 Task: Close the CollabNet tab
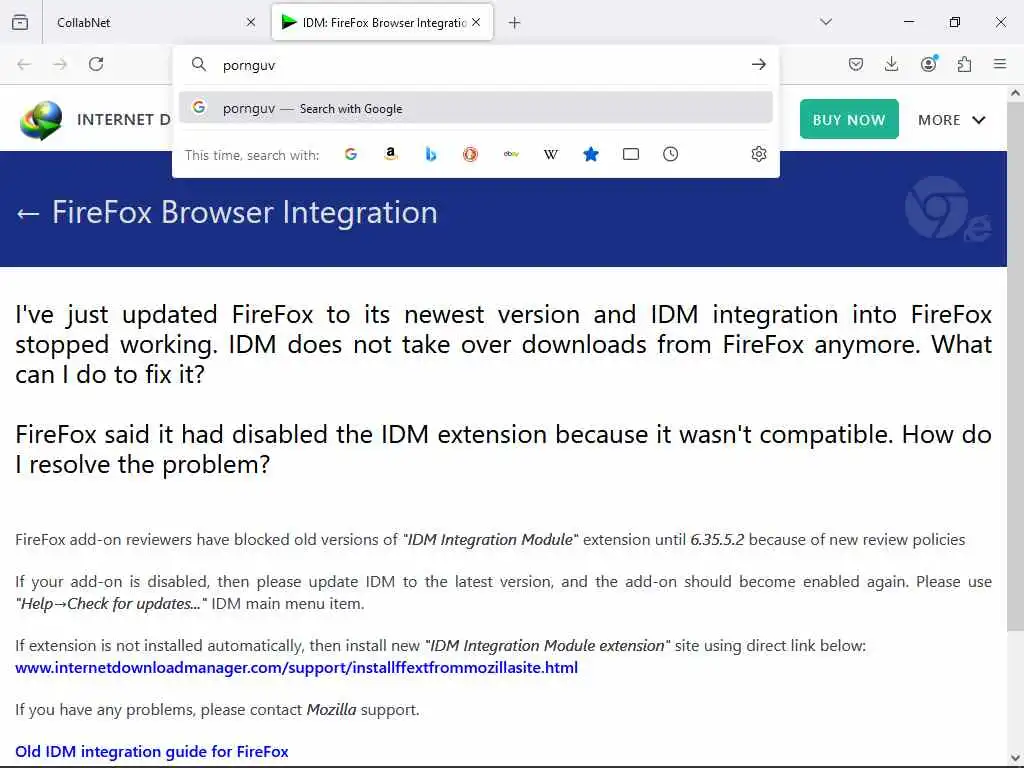(x=251, y=22)
